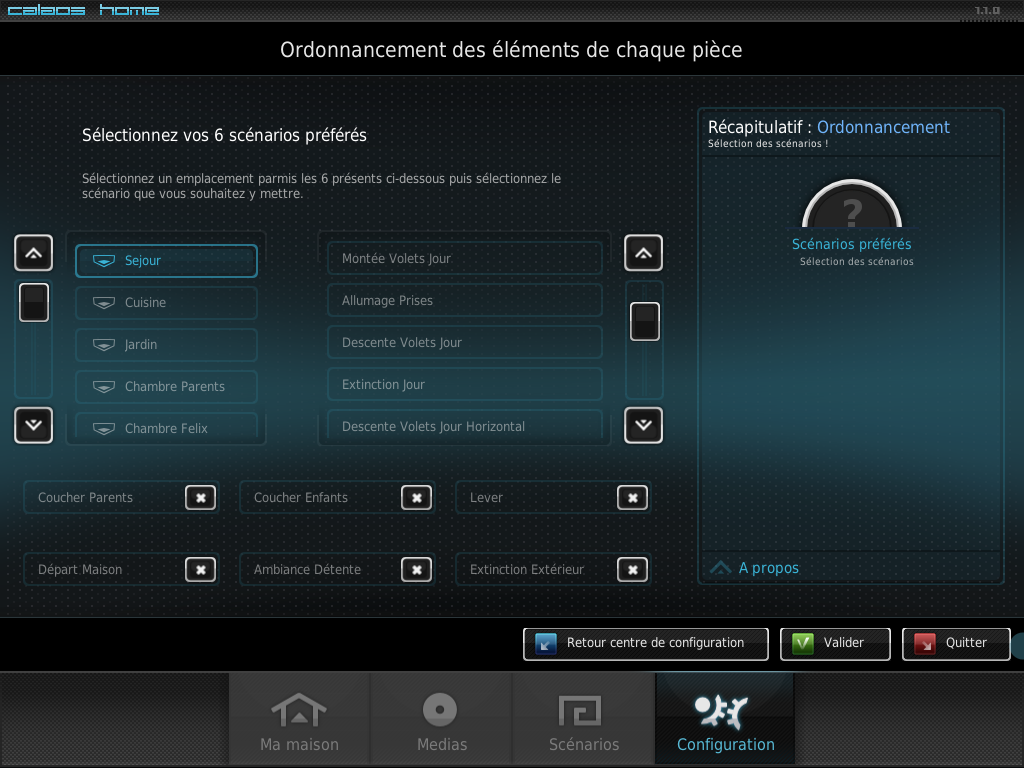Choose the Descente Volets Jour scenario
Image resolution: width=1024 pixels, height=768 pixels.
[464, 342]
